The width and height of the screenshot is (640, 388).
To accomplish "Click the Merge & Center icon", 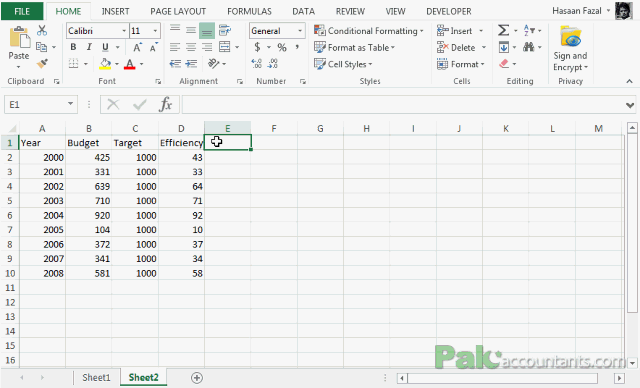I will pos(225,47).
